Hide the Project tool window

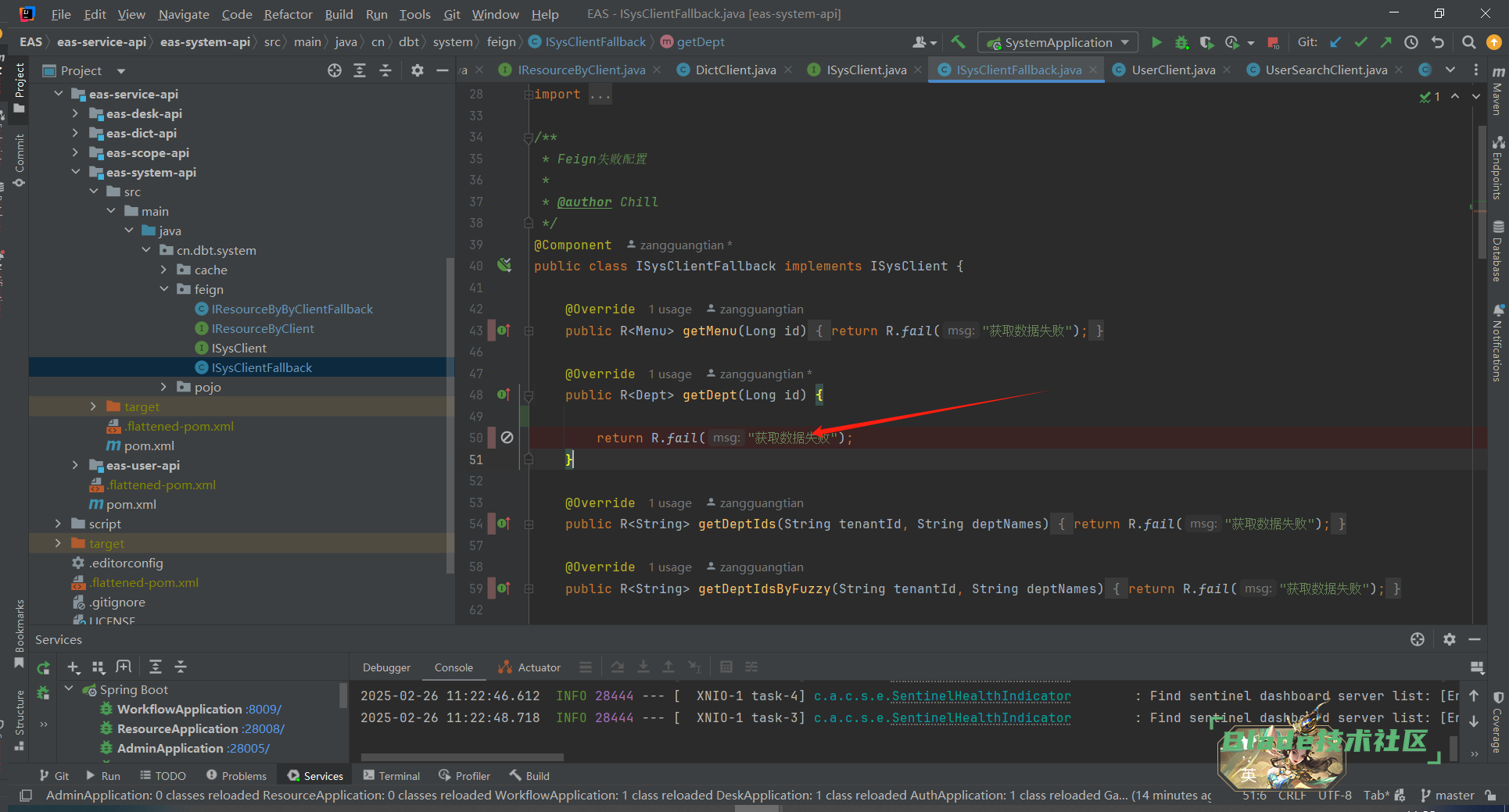point(443,70)
